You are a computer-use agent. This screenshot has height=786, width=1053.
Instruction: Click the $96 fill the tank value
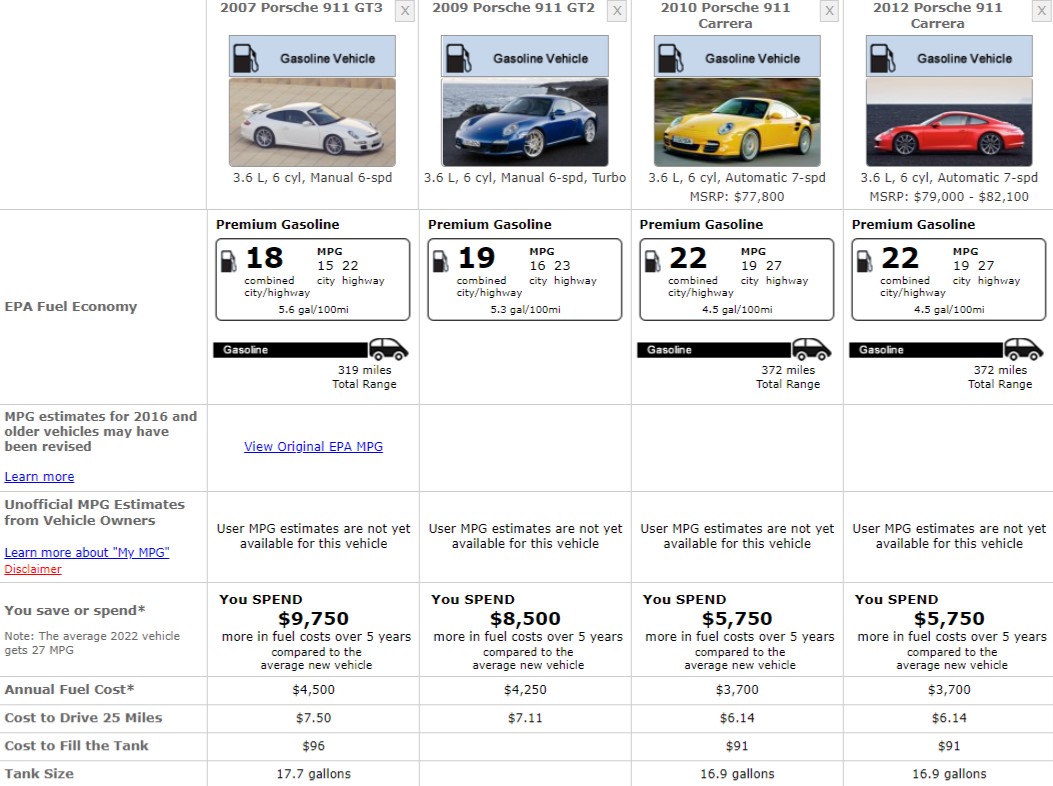314,746
